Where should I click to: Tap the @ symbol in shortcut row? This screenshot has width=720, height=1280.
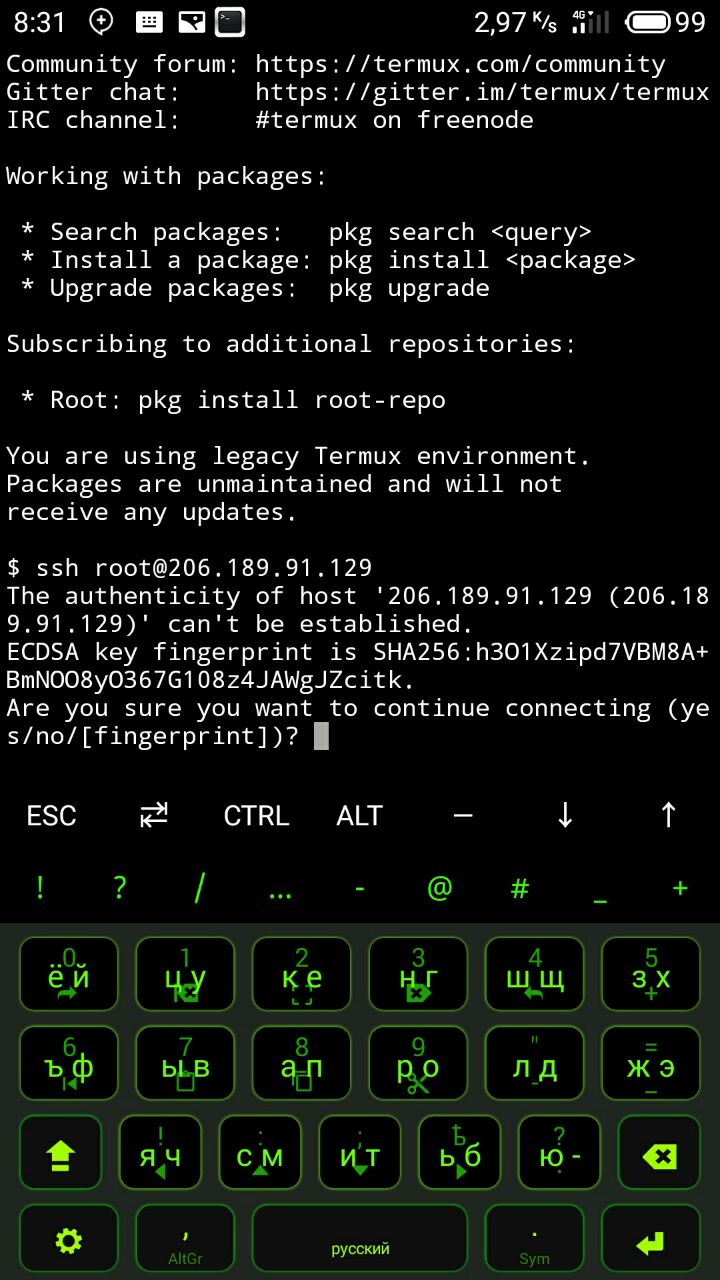pyautogui.click(x=440, y=888)
